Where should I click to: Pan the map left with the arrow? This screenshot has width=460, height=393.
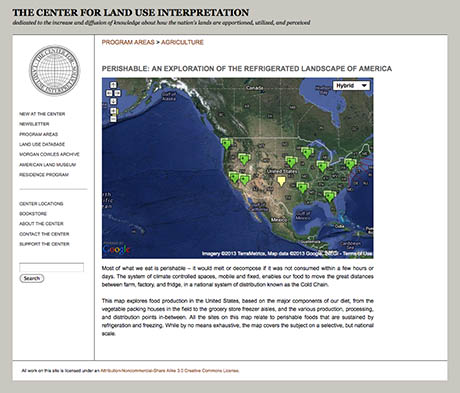tap(109, 93)
